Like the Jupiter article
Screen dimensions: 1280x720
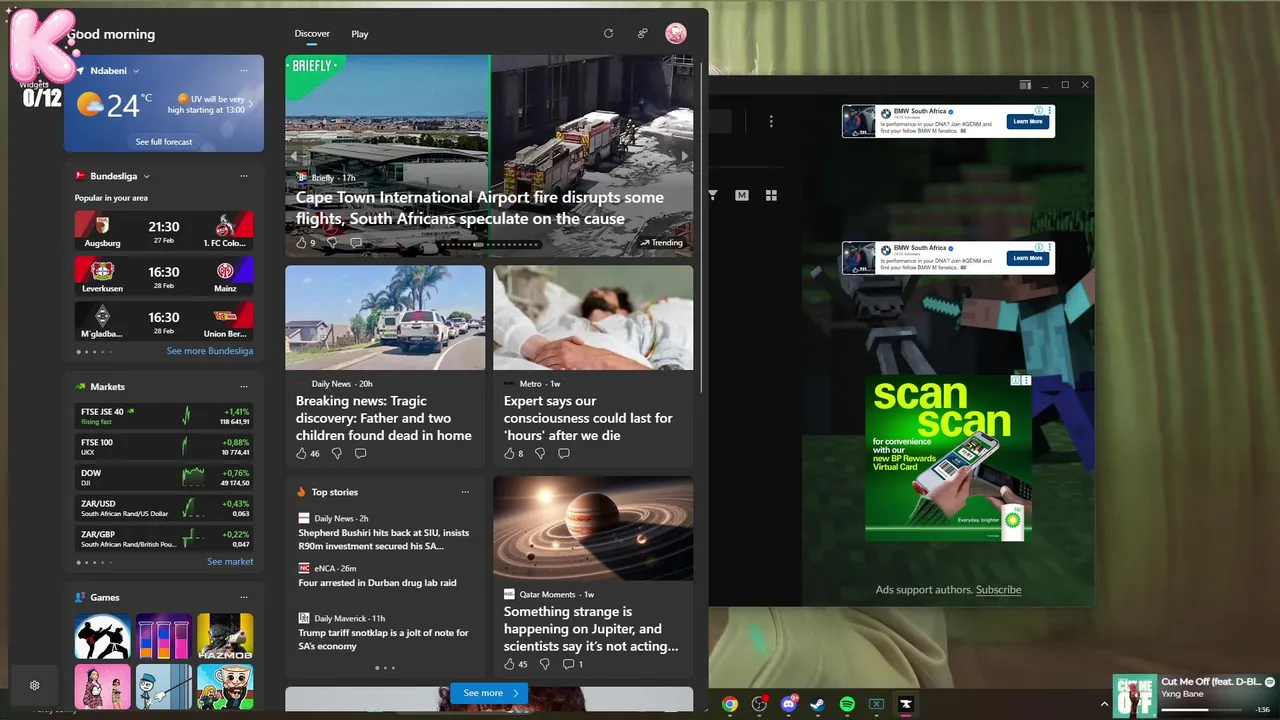pyautogui.click(x=509, y=664)
